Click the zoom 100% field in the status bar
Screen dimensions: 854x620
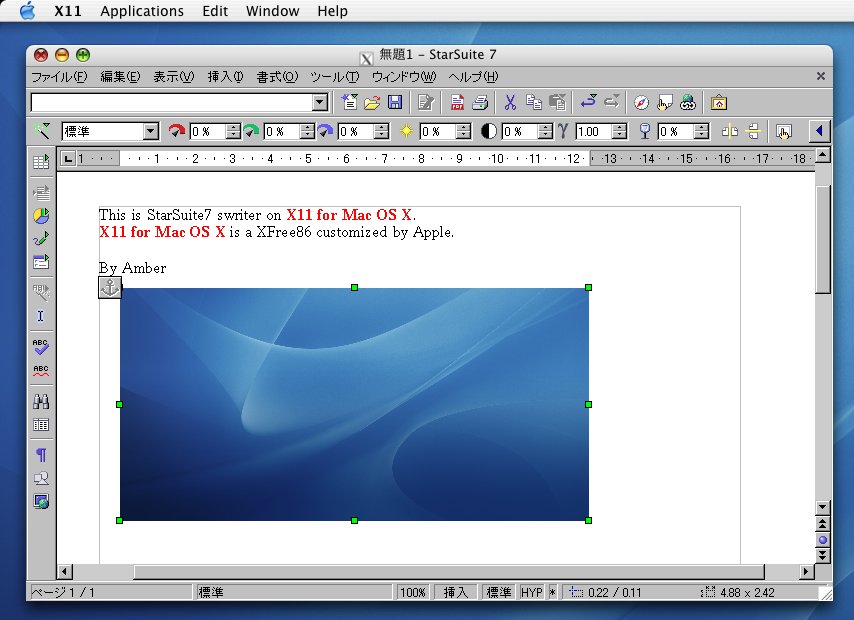[x=413, y=592]
